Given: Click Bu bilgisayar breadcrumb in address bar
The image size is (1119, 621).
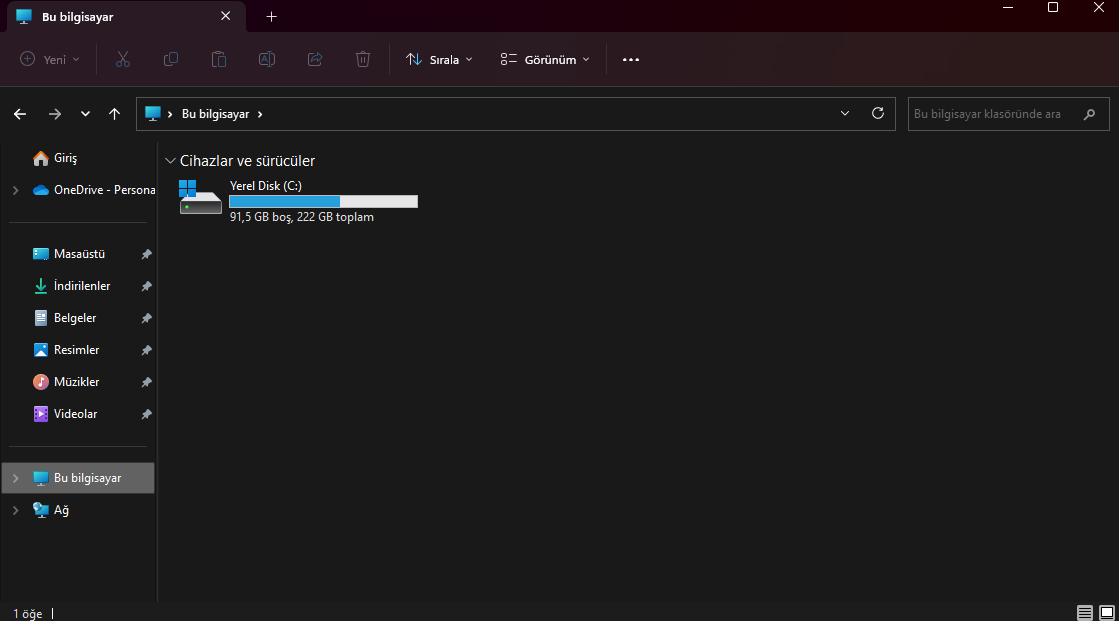Looking at the screenshot, I should 216,114.
